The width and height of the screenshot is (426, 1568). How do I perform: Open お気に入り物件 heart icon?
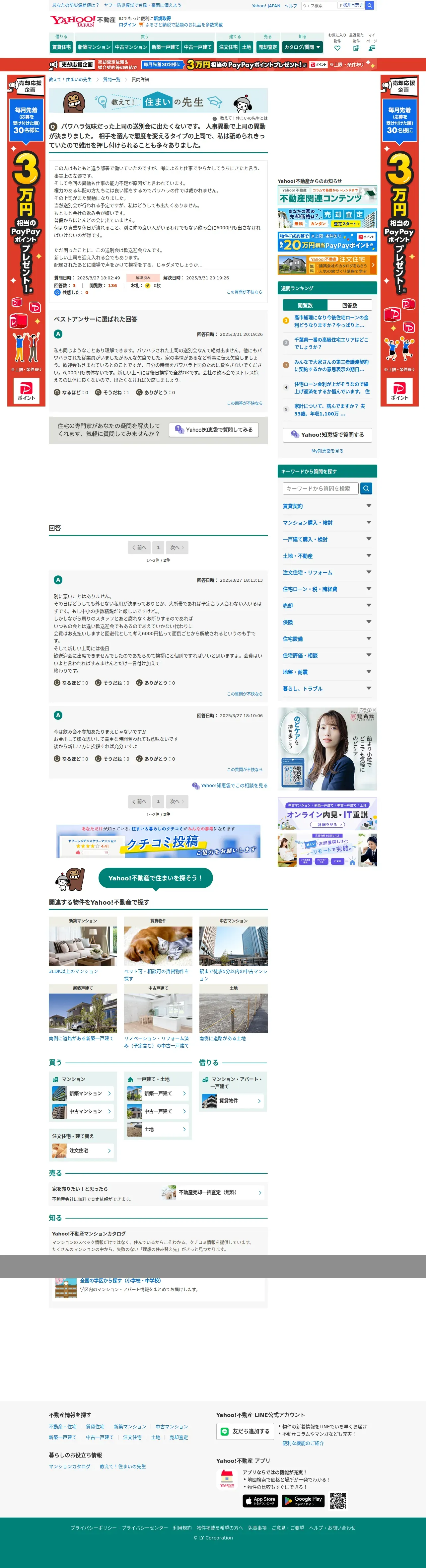(x=337, y=47)
